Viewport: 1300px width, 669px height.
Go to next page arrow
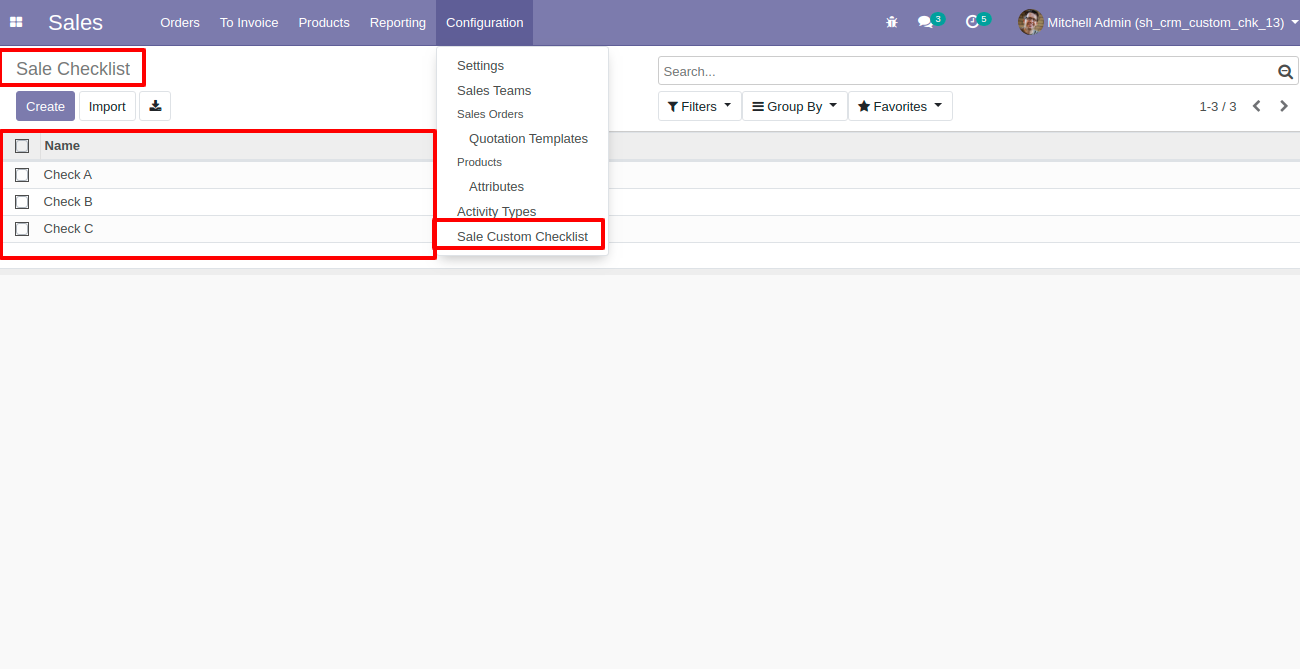click(x=1284, y=106)
